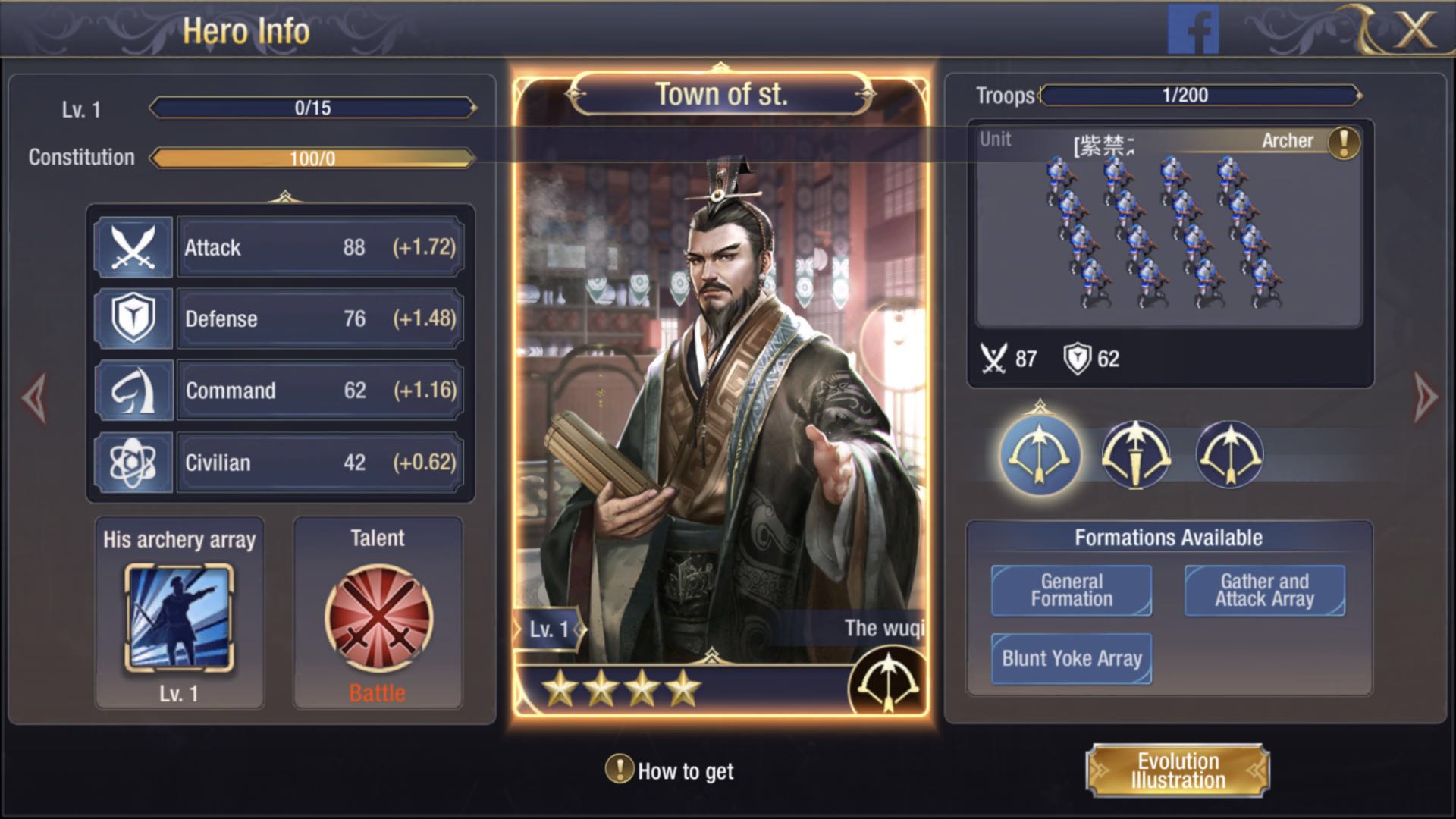Click the Evolution Illustration button
The height and width of the screenshot is (819, 1456).
(x=1178, y=770)
